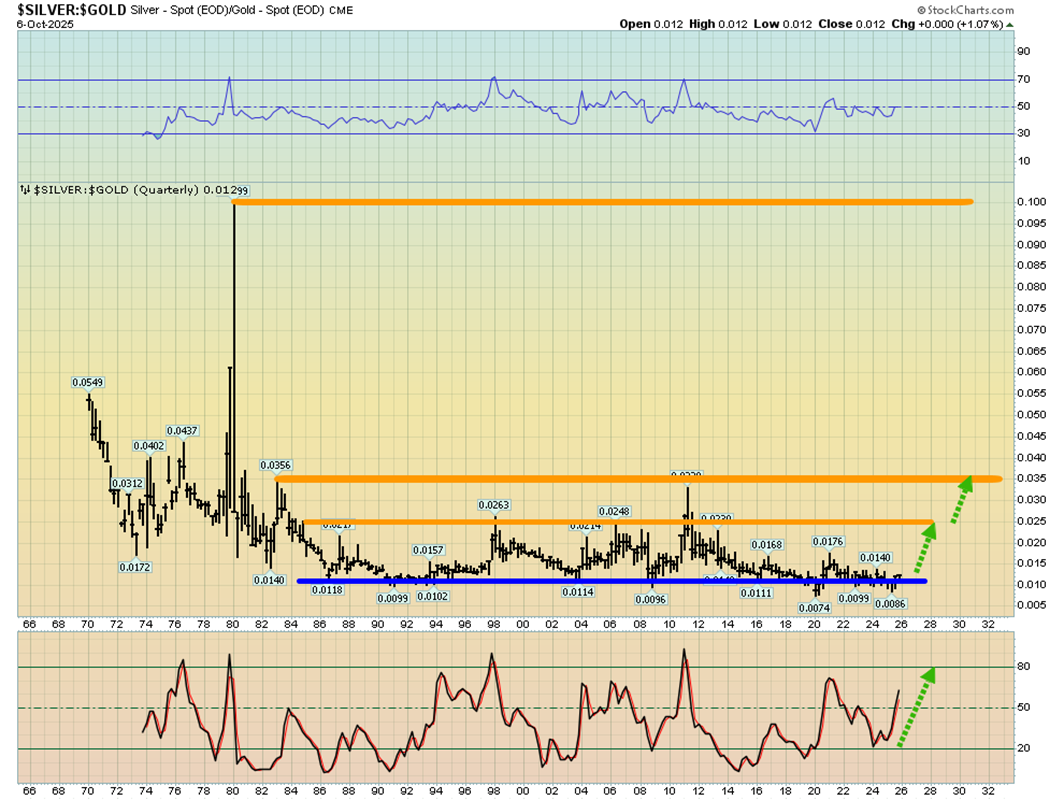The width and height of the screenshot is (1064, 800).
Task: Click the green arrow in the bottom oscillator panel
Action: tap(916, 707)
